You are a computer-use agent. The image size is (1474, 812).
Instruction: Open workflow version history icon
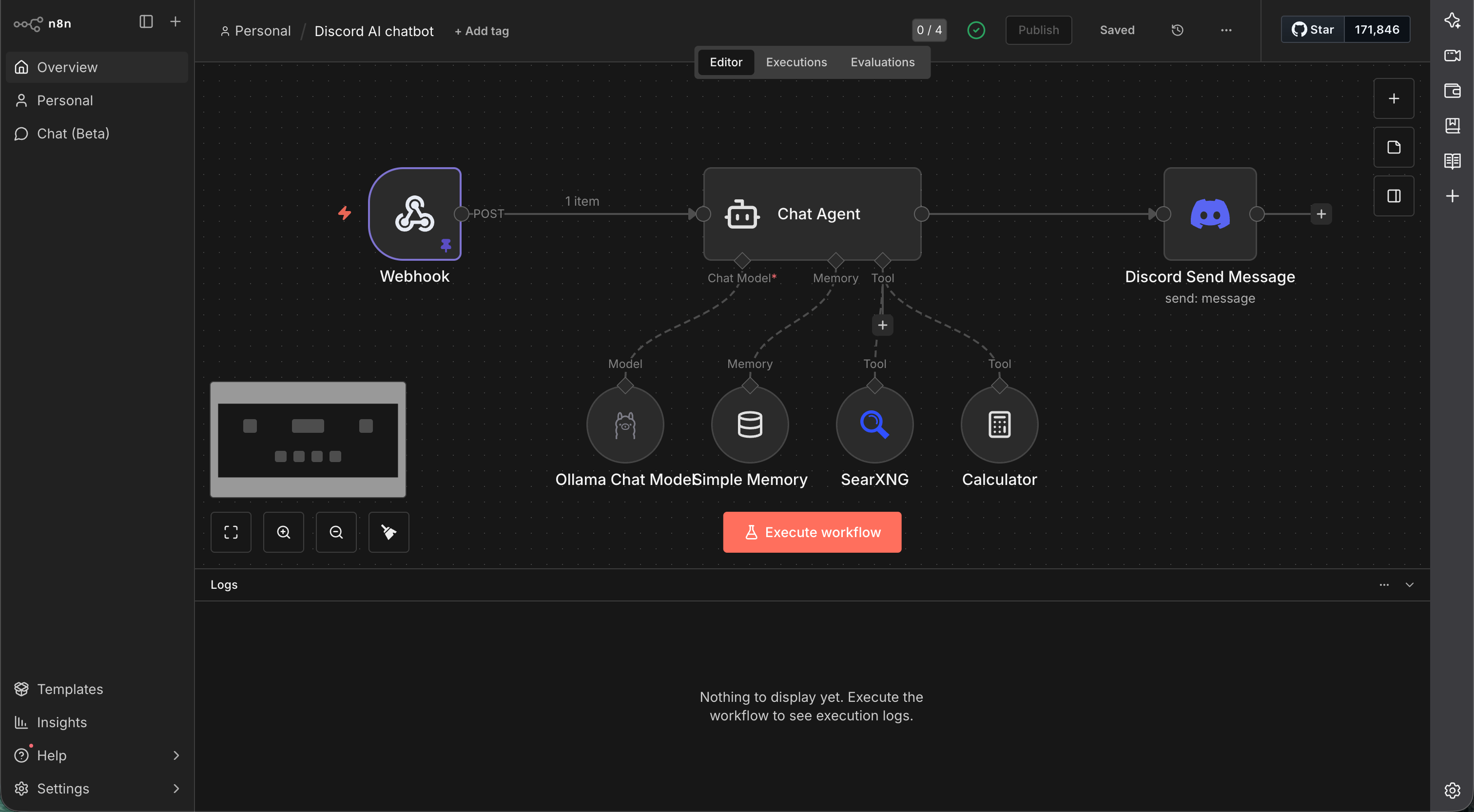point(1177,30)
